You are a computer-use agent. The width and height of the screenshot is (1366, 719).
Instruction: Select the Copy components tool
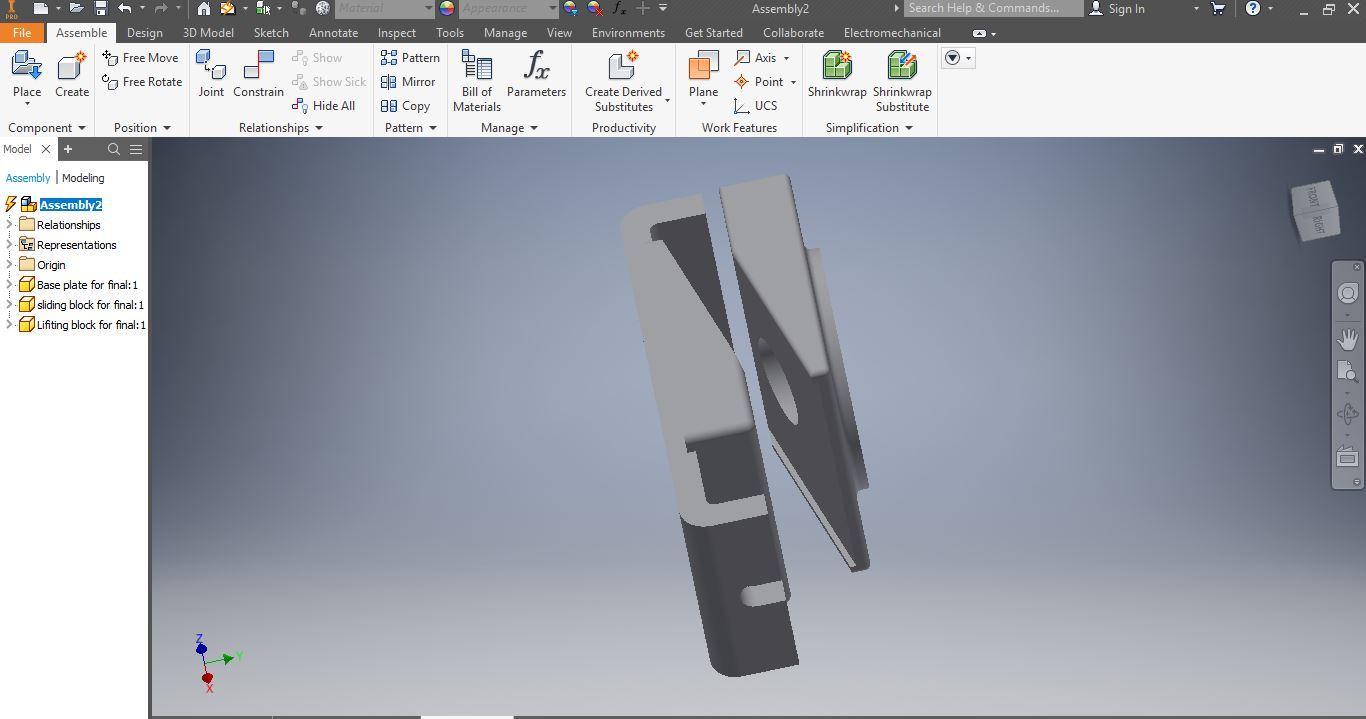[x=405, y=106]
